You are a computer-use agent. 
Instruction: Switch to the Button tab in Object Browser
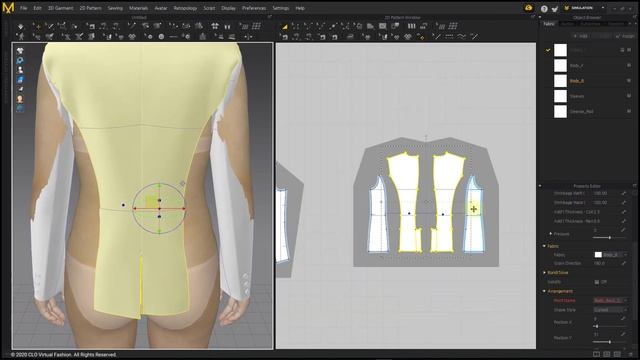coord(568,24)
